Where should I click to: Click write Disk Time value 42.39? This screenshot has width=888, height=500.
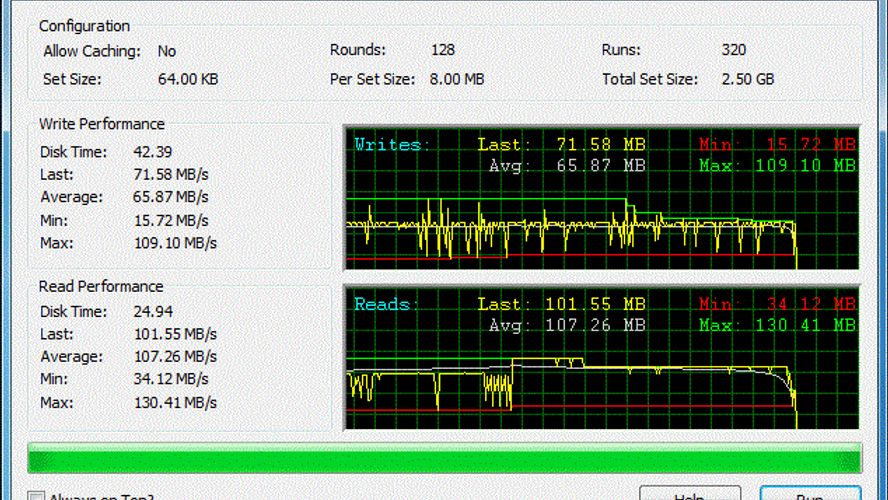[152, 152]
